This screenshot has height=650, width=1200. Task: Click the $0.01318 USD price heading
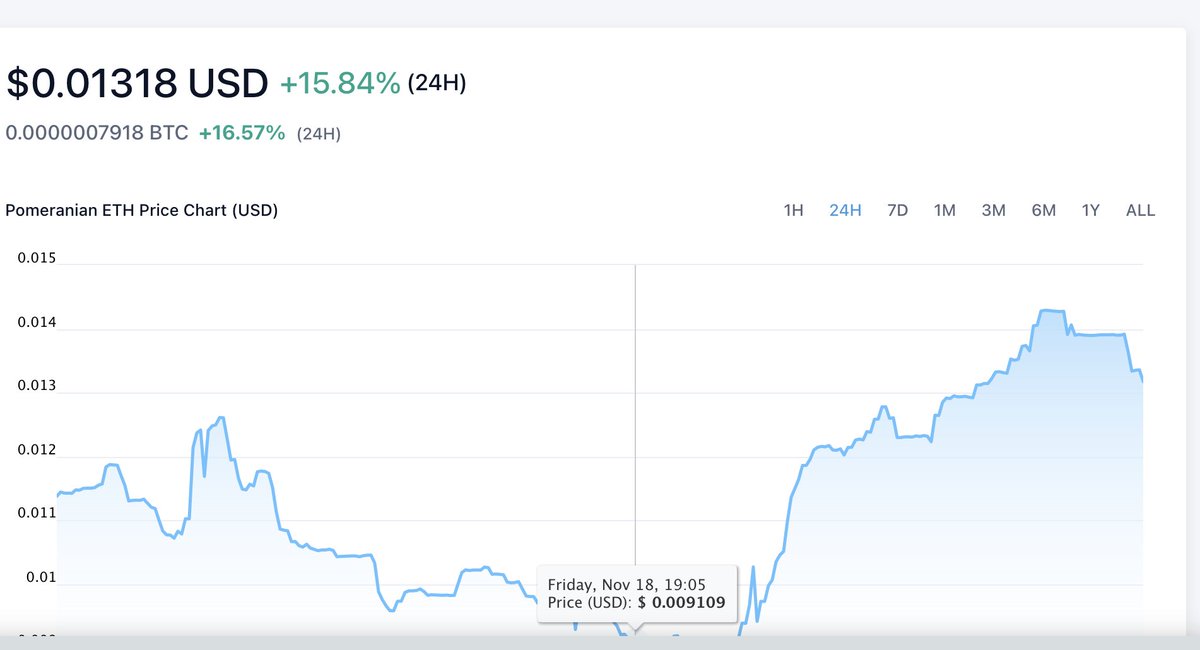coord(135,83)
